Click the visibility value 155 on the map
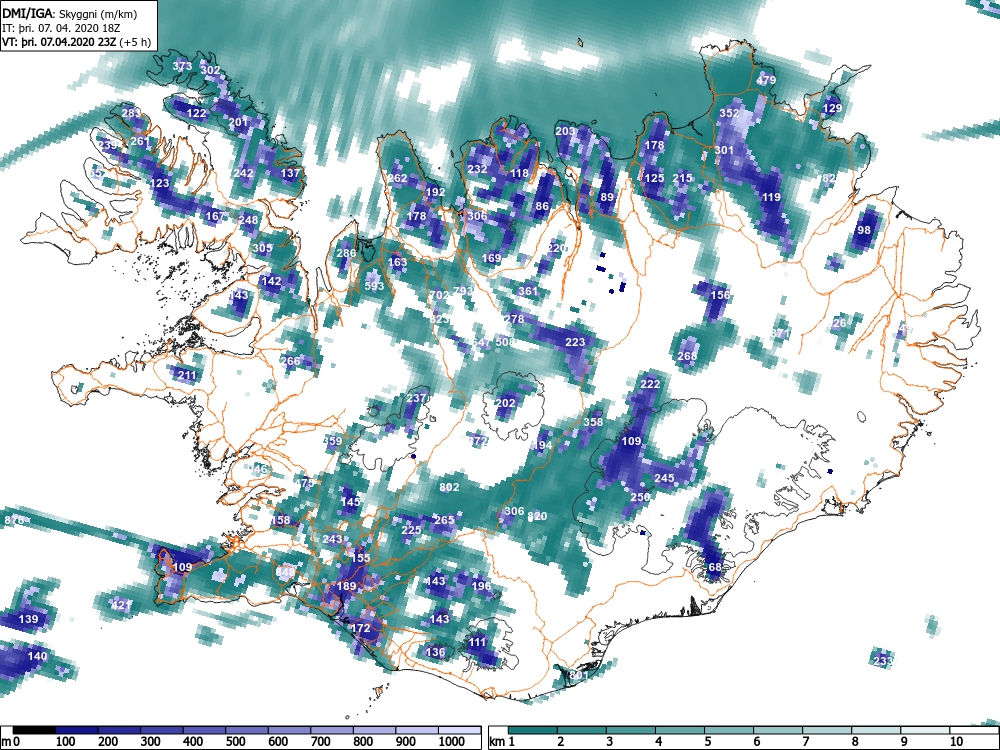 click(360, 558)
